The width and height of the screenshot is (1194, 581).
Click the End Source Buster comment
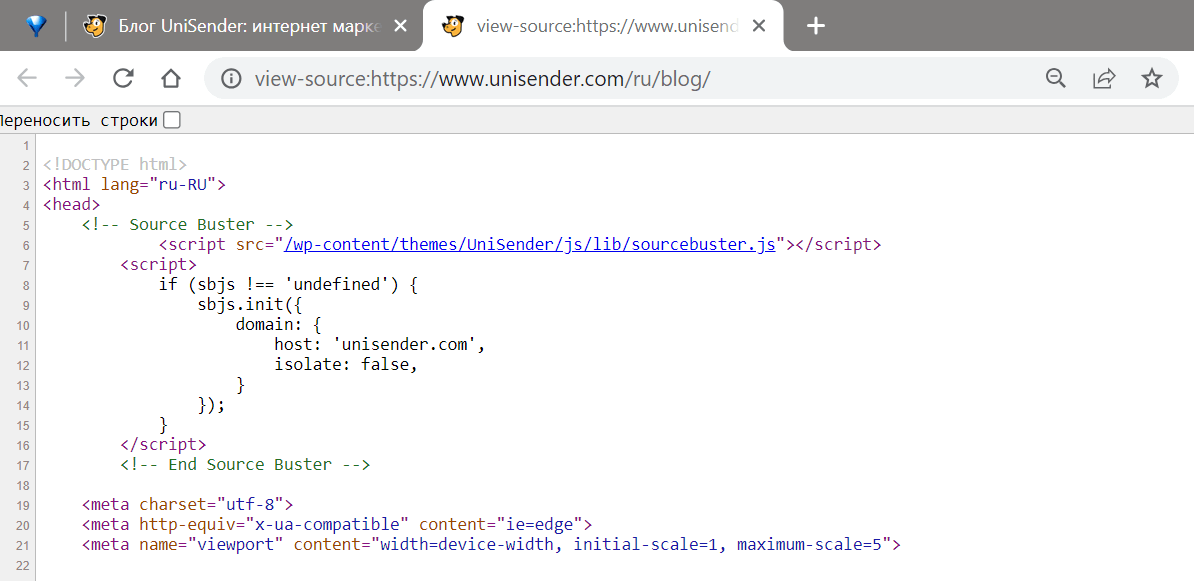(245, 464)
